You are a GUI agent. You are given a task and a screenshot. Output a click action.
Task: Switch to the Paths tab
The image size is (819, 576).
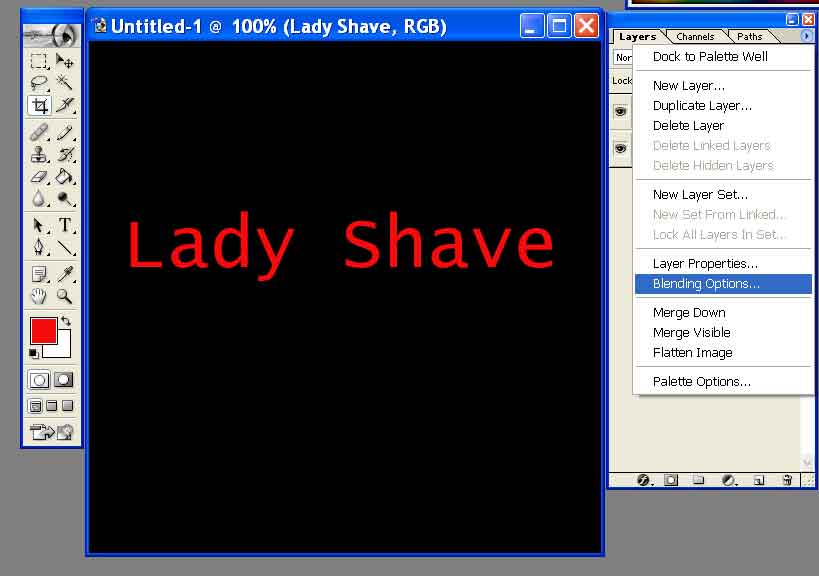pyautogui.click(x=750, y=37)
